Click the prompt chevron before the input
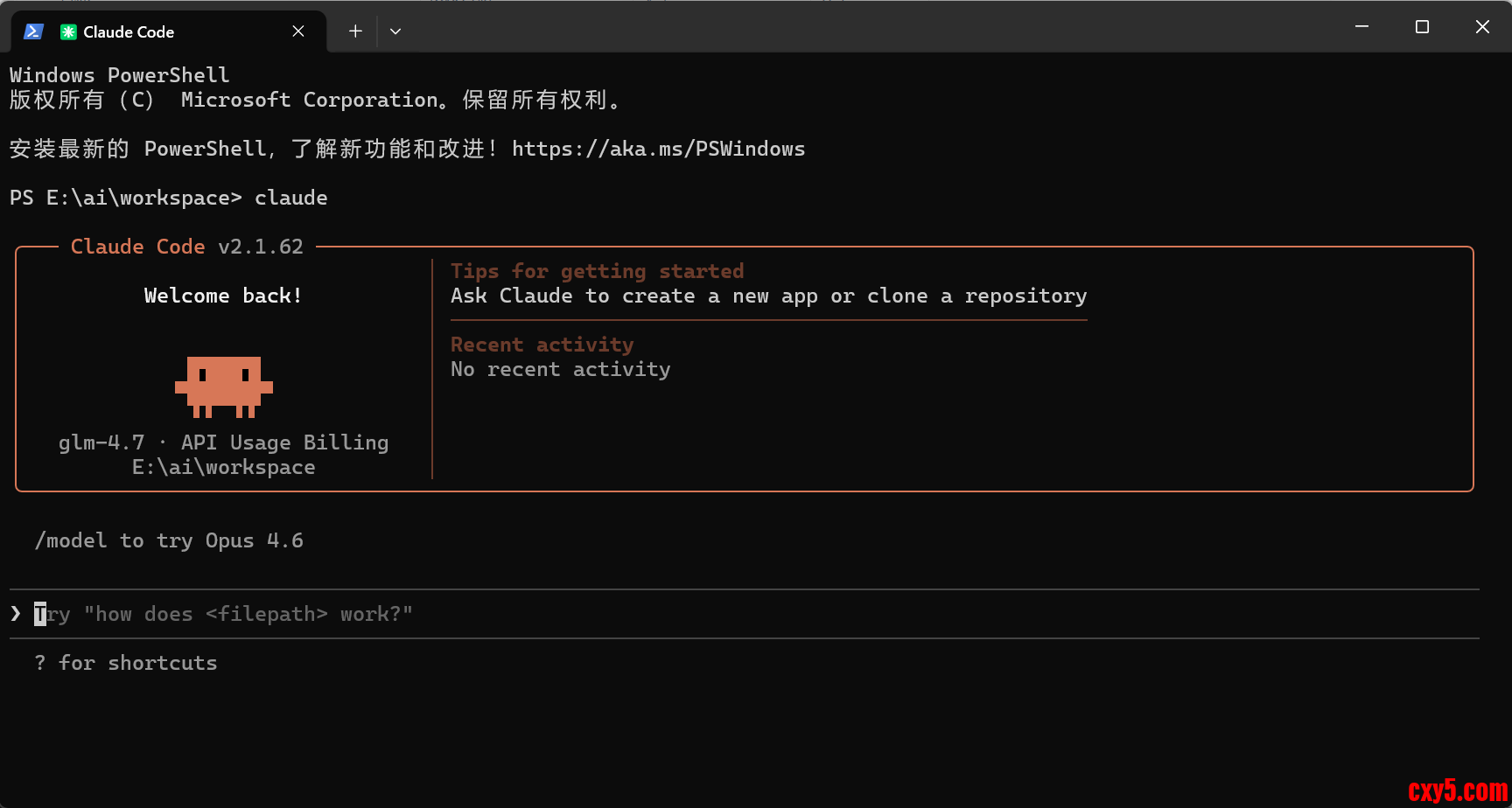Viewport: 1512px width, 808px height. [x=16, y=614]
